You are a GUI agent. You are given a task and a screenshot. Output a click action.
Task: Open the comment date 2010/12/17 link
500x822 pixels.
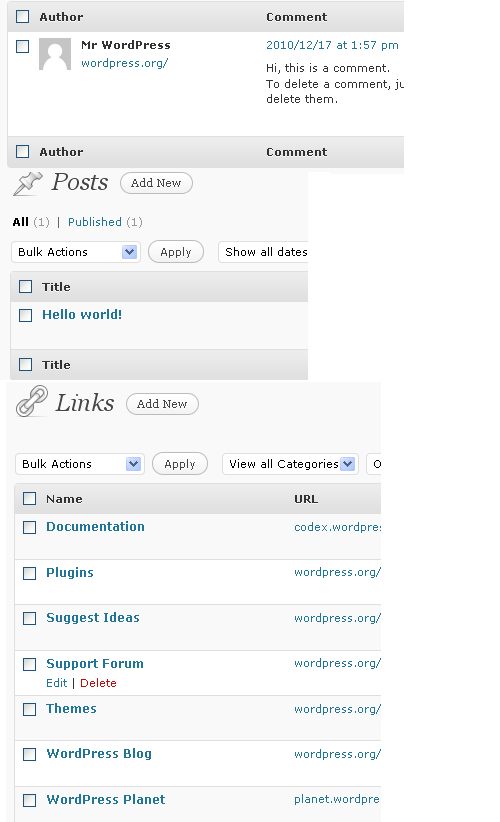pyautogui.click(x=332, y=45)
